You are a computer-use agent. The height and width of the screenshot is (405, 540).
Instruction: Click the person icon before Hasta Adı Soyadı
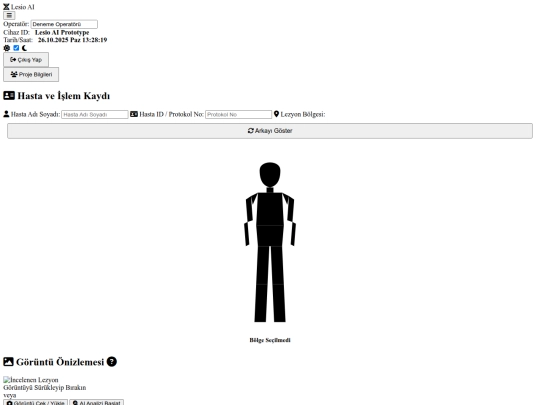[6, 114]
